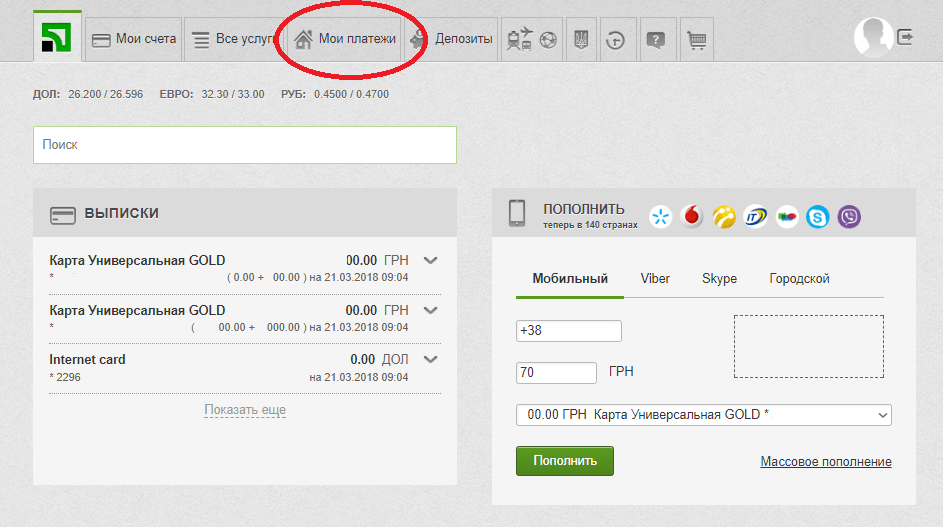Switch to the Городской tab
Image resolution: width=943 pixels, height=527 pixels.
click(799, 279)
